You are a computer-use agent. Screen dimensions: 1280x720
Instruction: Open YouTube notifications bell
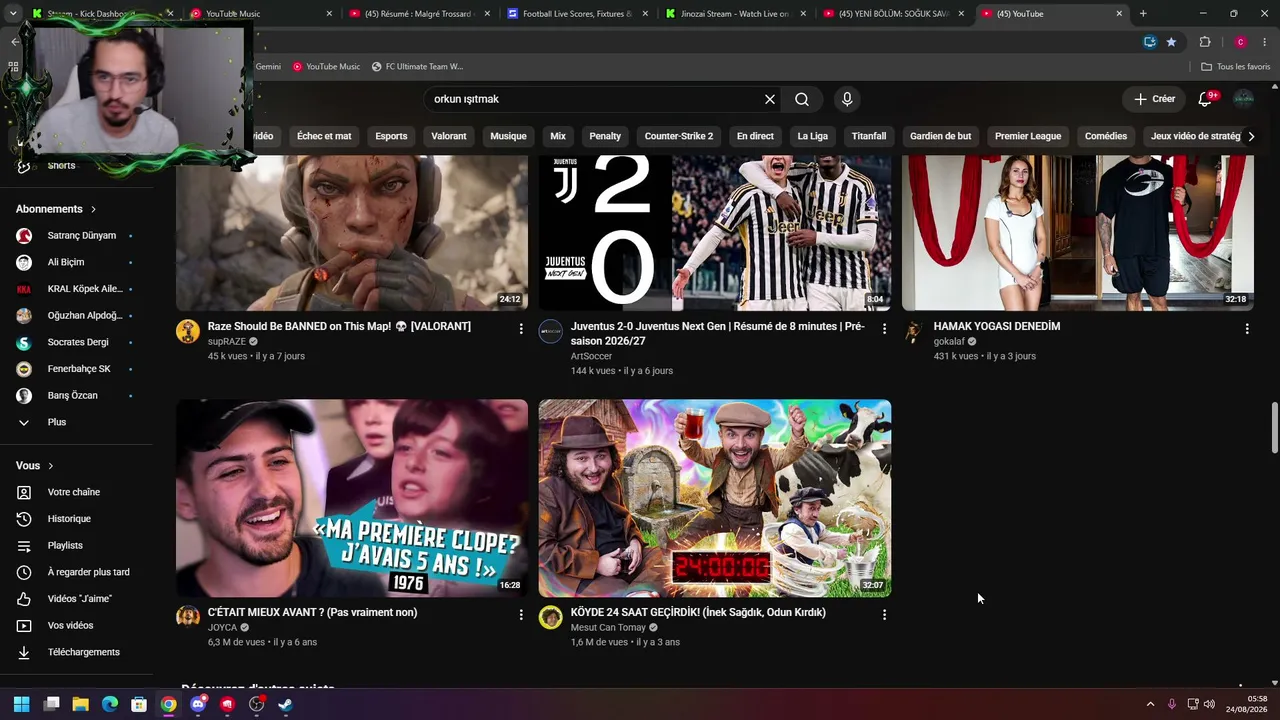click(1206, 98)
